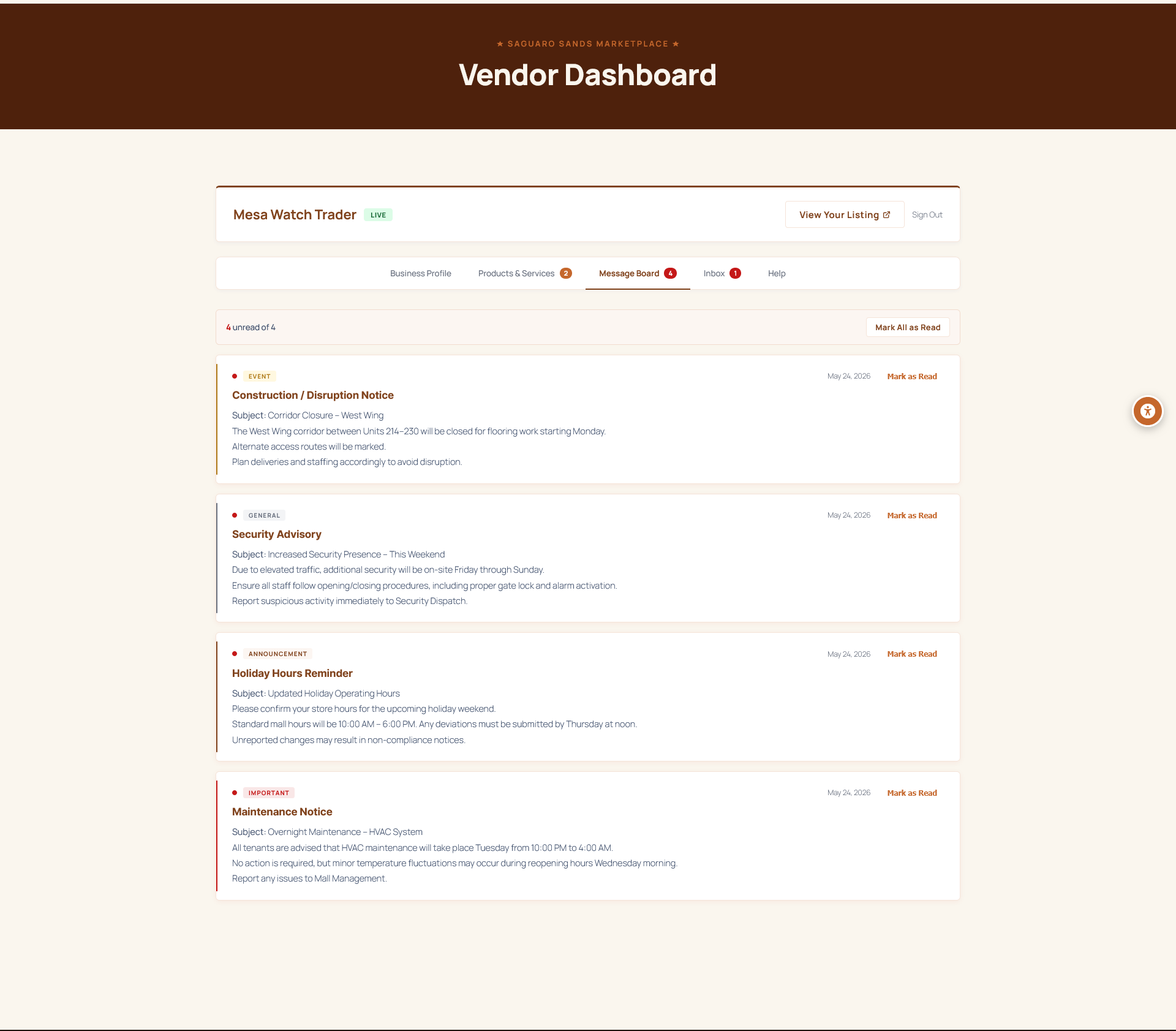
Task: Click the red unread dot on Construction notice
Action: click(x=235, y=376)
